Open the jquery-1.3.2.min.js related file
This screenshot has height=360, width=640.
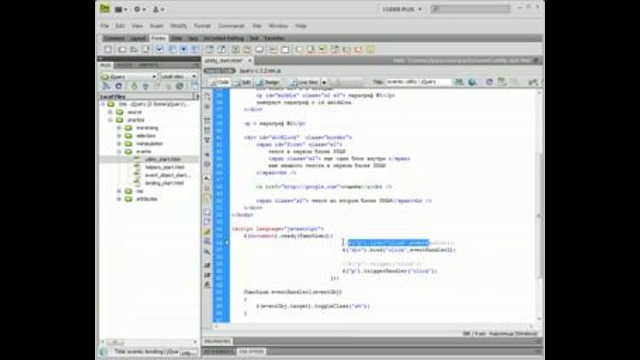tap(260, 71)
